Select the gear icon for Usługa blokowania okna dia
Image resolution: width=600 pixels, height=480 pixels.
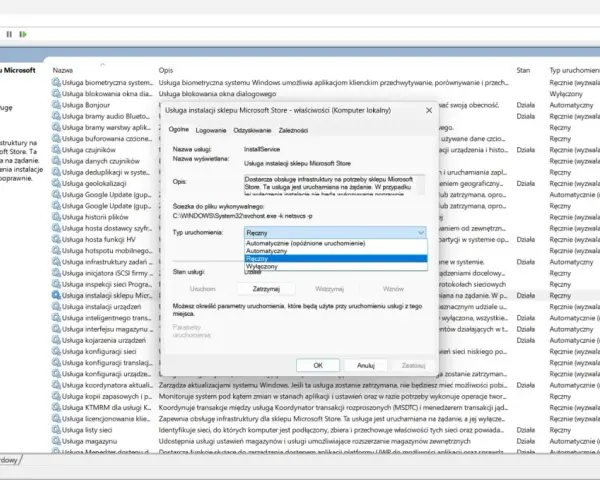56,93
